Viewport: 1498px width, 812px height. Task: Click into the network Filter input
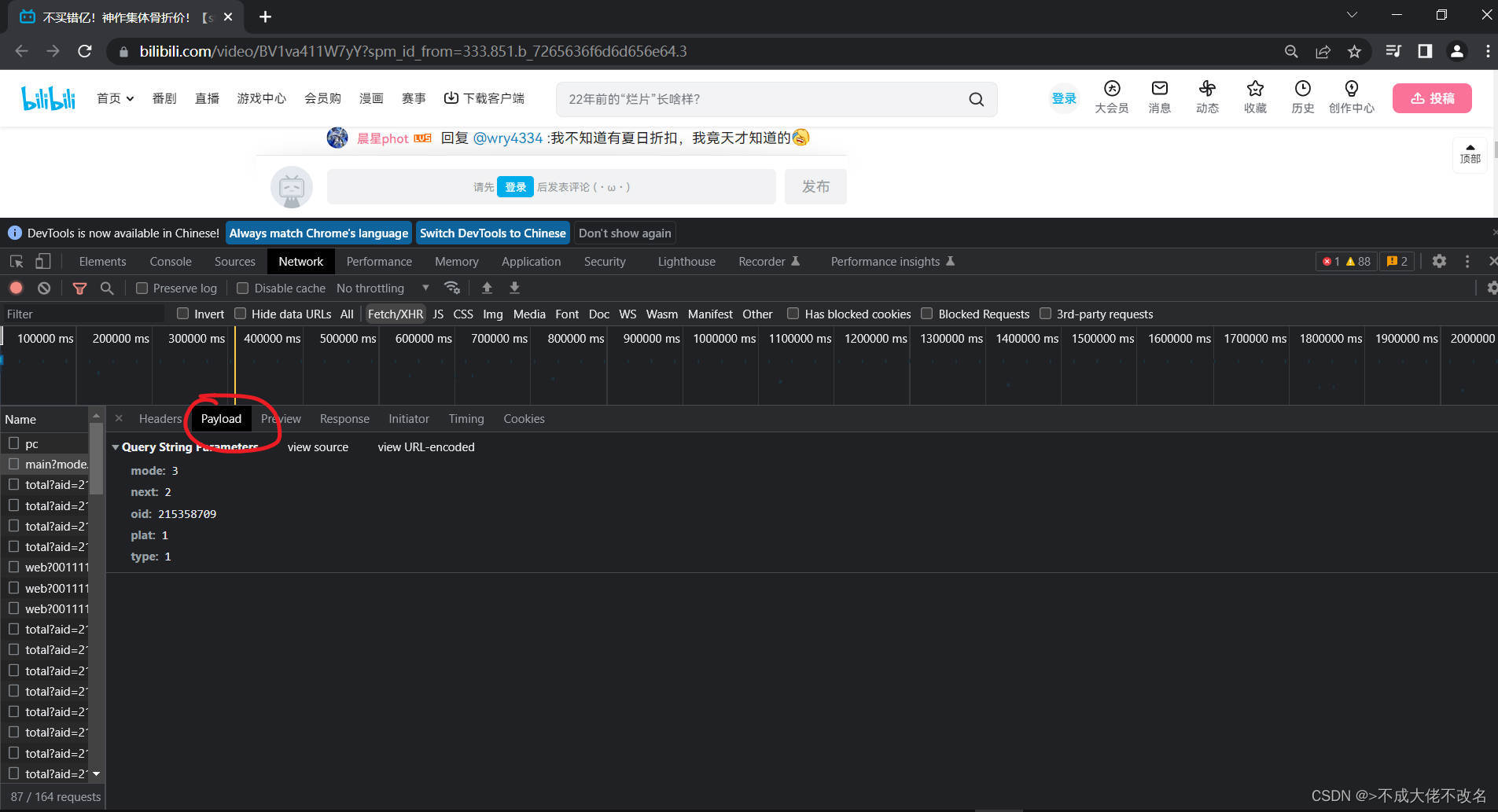pyautogui.click(x=83, y=314)
